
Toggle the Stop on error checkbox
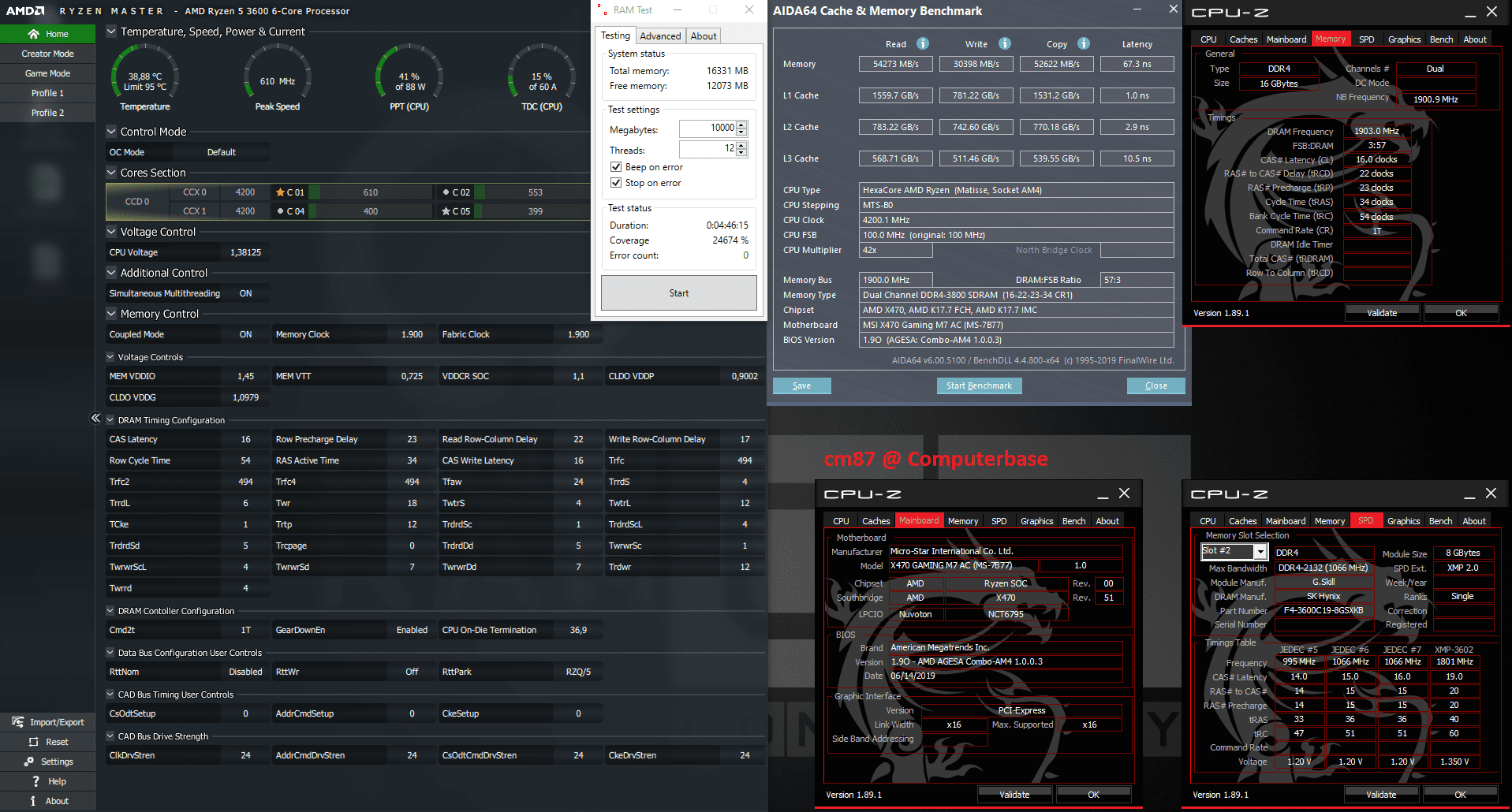616,183
